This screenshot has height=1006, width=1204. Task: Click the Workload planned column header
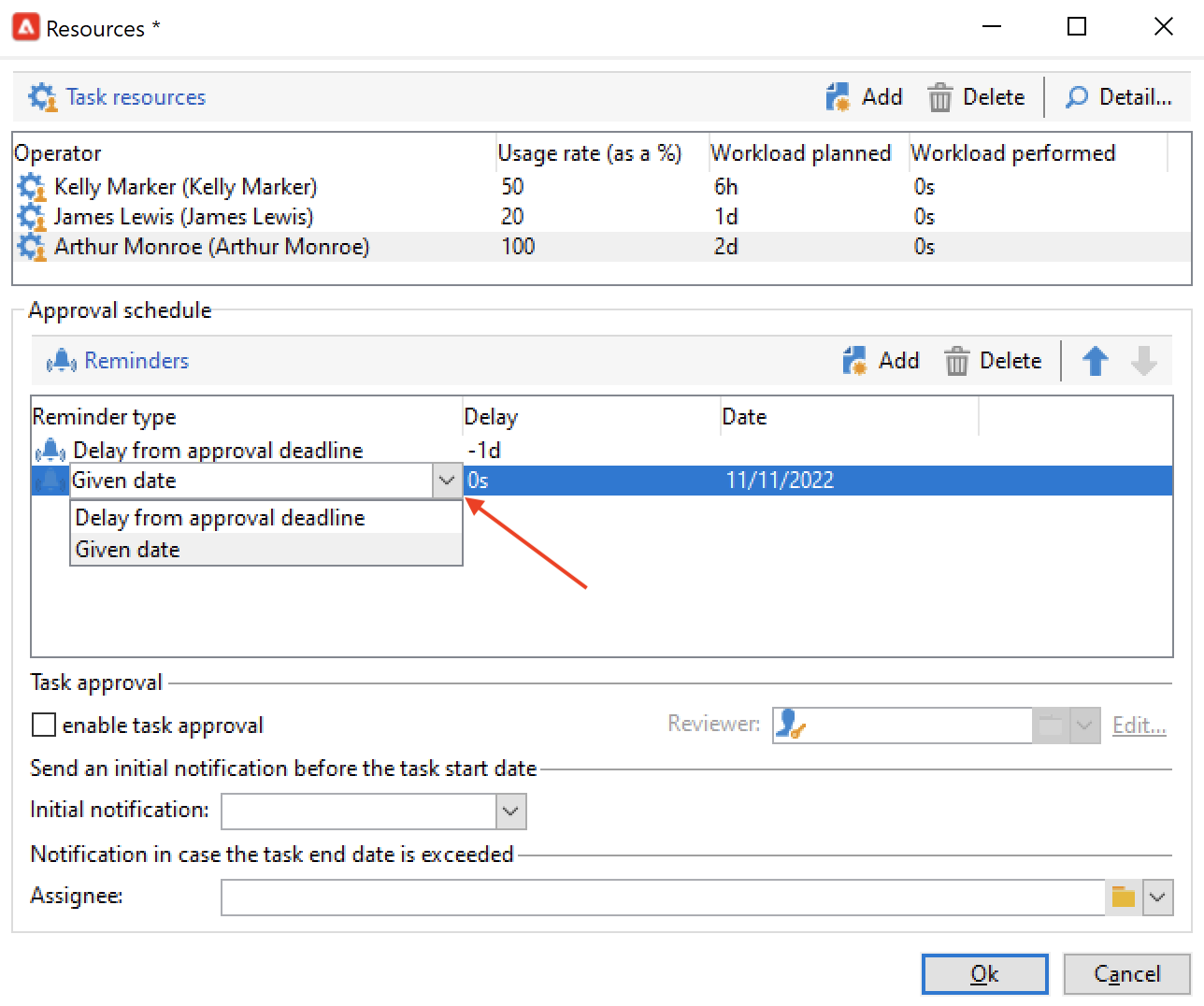[x=809, y=153]
